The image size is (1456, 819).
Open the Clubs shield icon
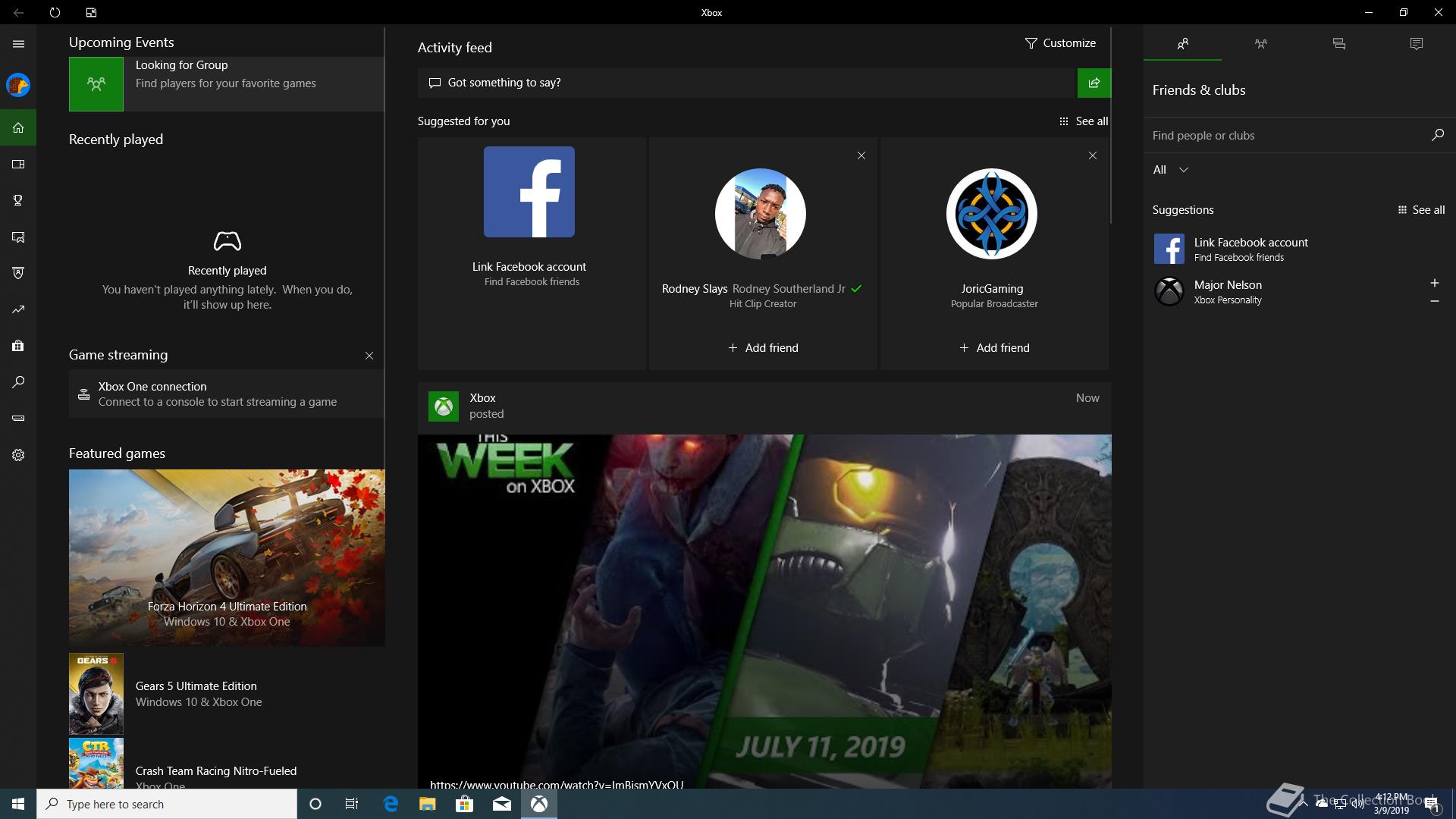(18, 273)
